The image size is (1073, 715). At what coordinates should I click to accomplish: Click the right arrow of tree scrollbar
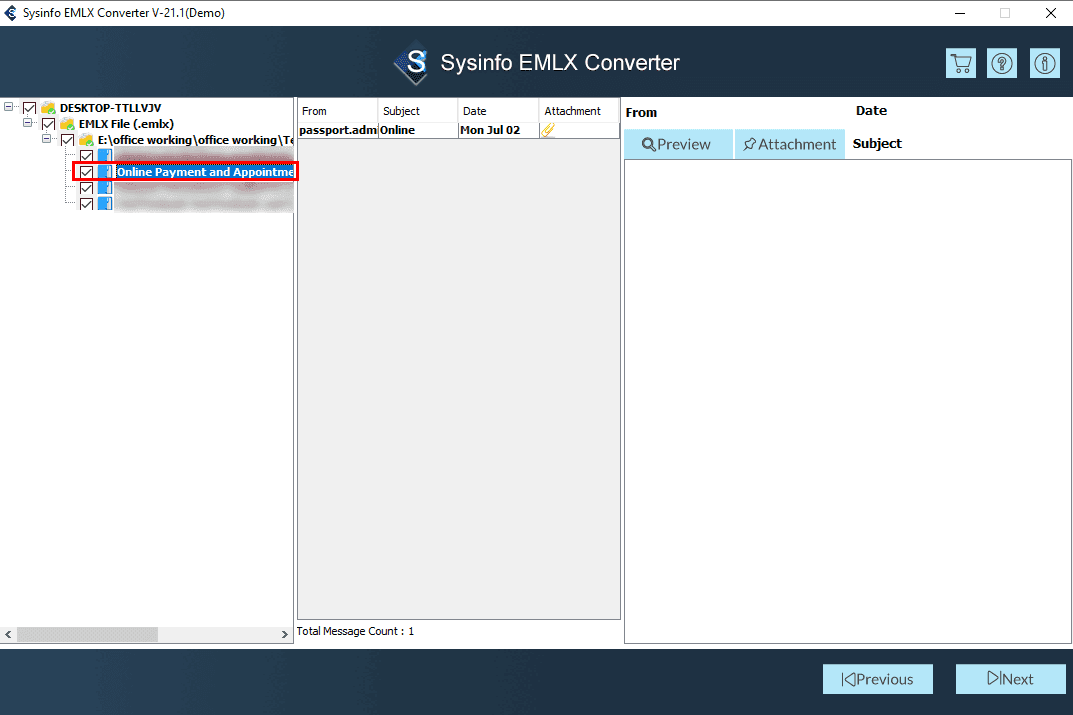coord(285,634)
